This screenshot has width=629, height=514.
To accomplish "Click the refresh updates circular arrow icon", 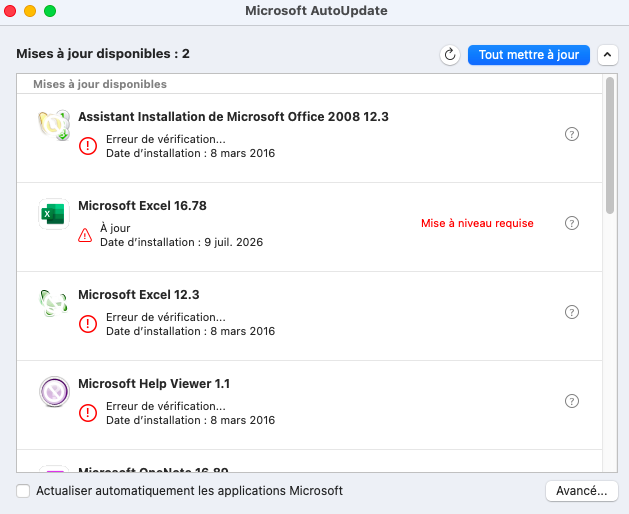I will pos(450,55).
